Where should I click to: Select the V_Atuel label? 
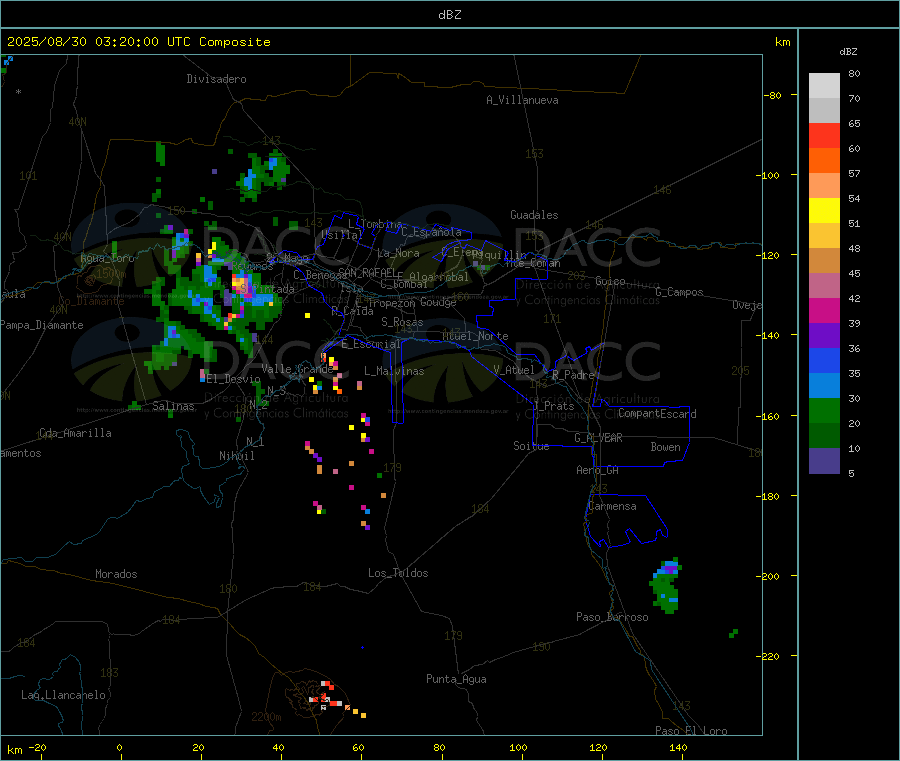coord(514,370)
